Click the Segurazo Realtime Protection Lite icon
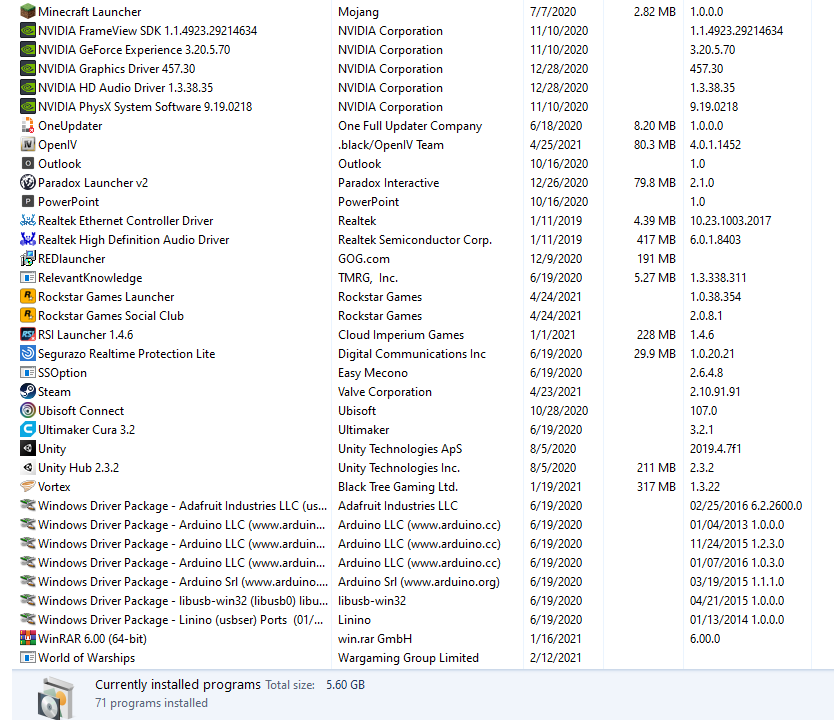 coord(28,353)
